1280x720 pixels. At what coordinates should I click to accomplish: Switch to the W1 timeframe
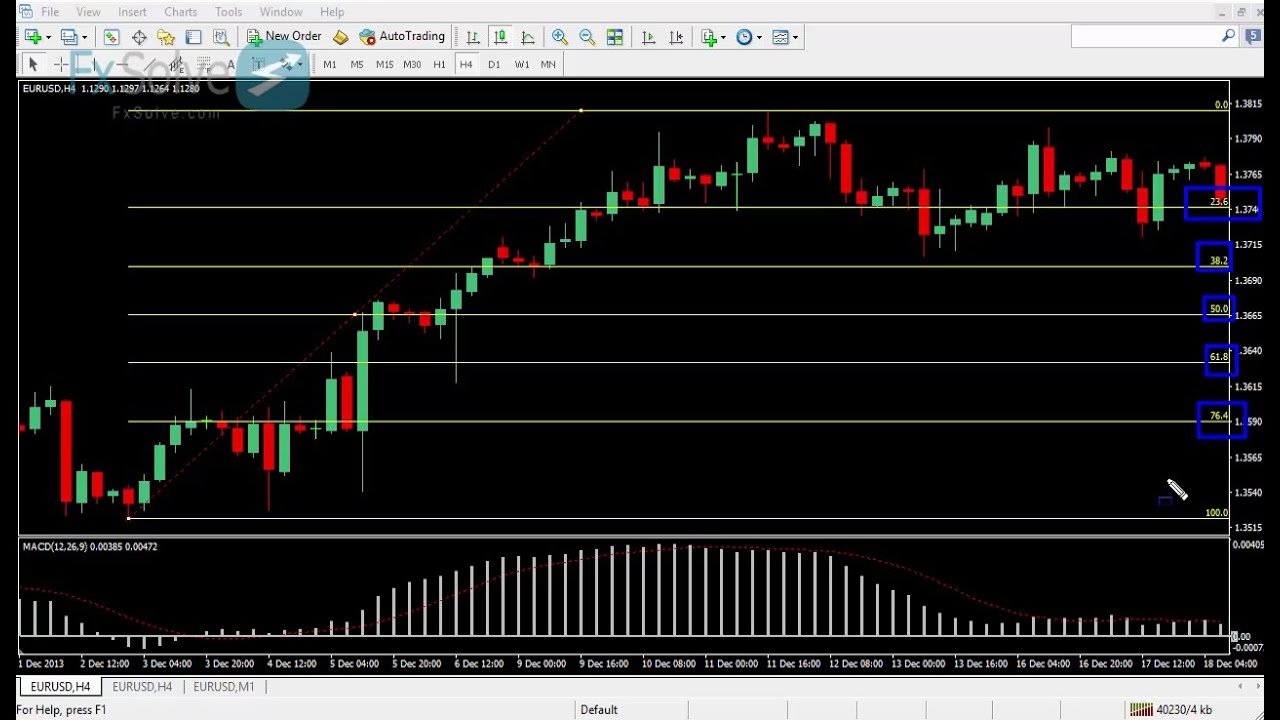(522, 64)
